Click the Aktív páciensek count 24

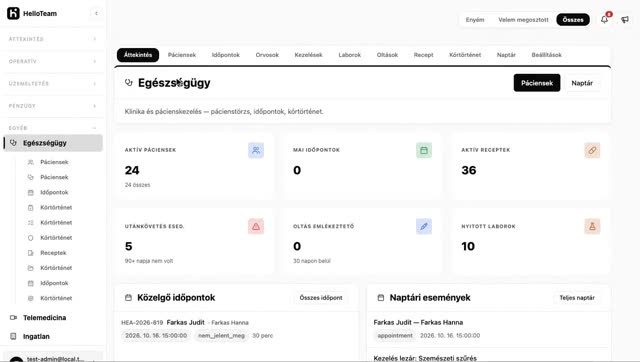tap(132, 170)
